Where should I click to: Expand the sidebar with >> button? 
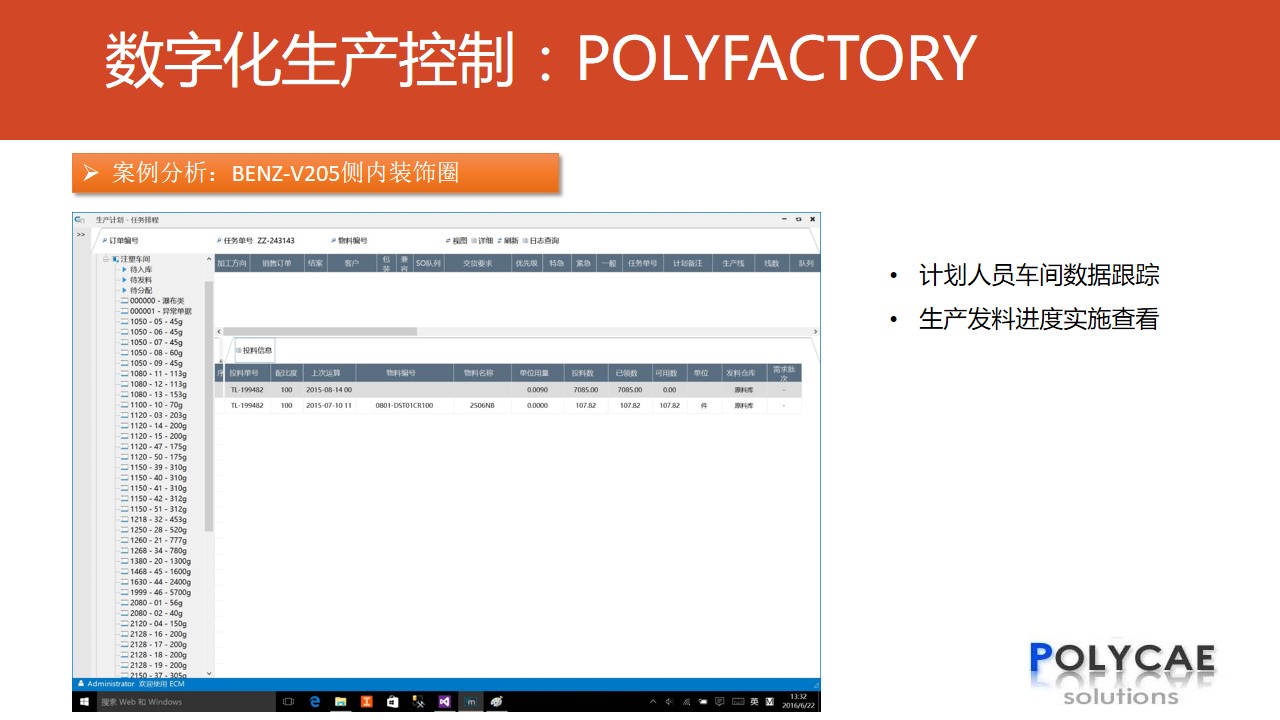tap(80, 235)
